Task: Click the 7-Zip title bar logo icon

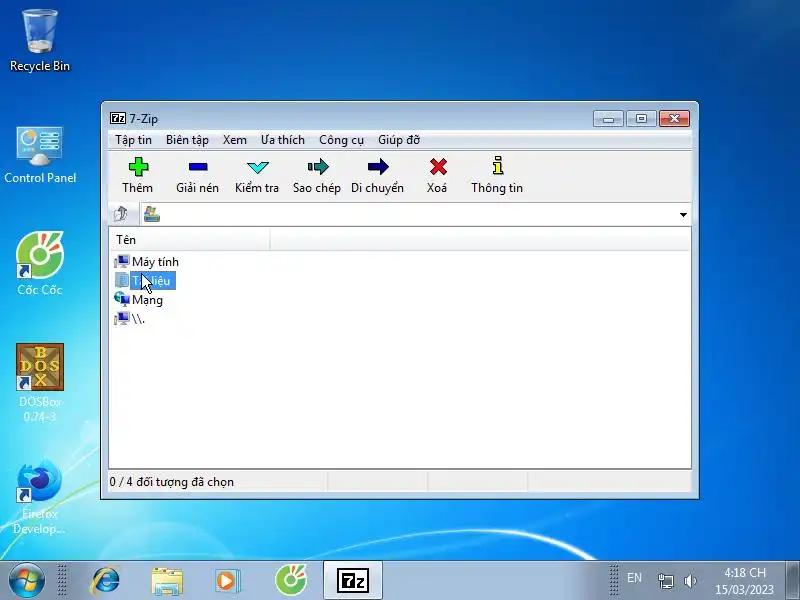Action: (x=117, y=118)
